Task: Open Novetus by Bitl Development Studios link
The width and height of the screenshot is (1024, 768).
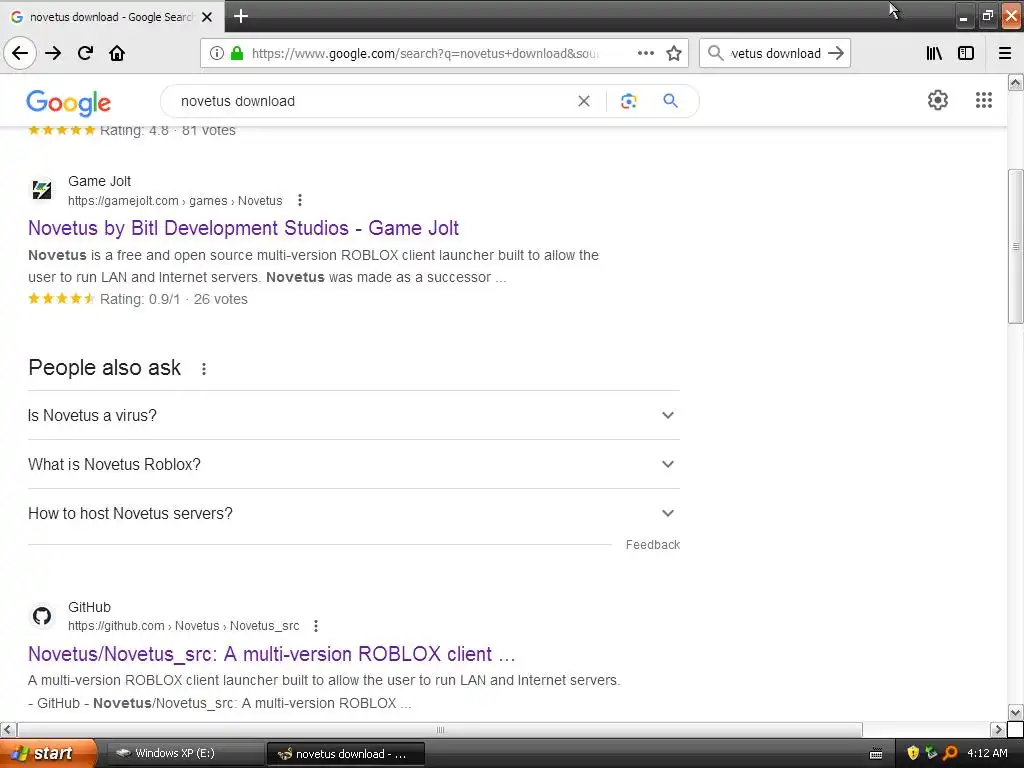Action: [243, 228]
